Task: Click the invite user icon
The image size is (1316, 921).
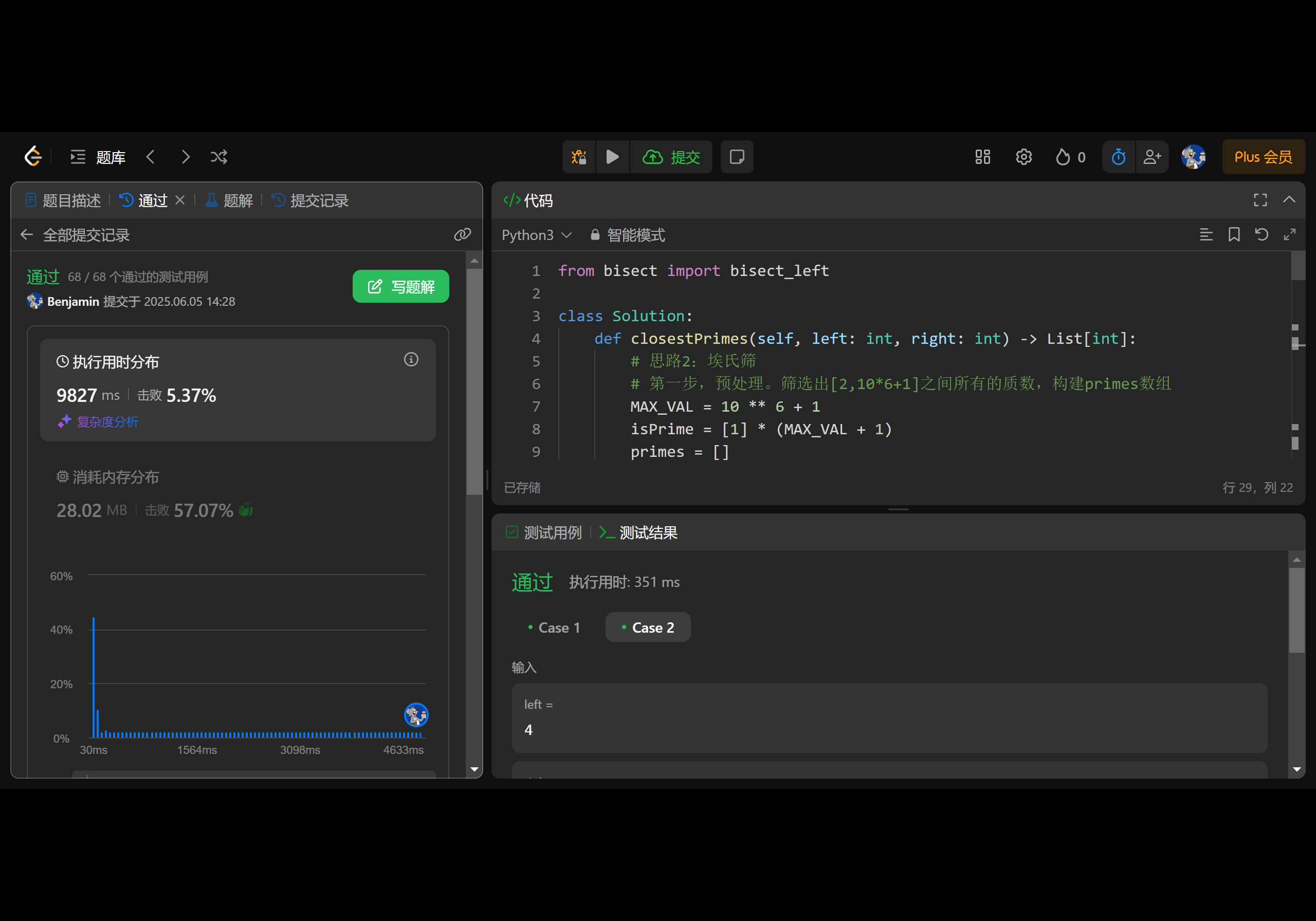Action: point(1151,156)
